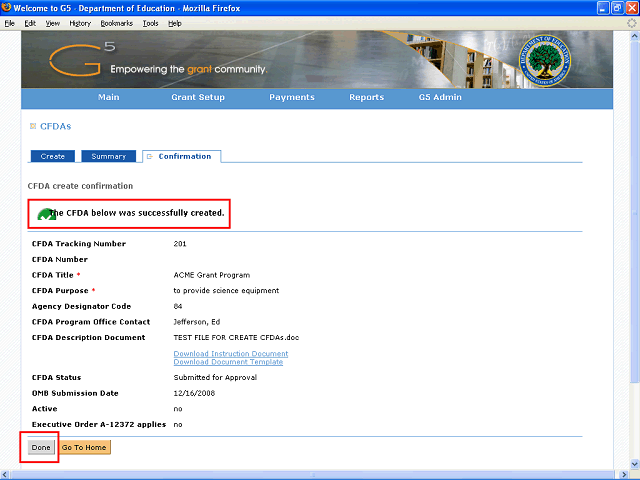The image size is (640, 480).
Task: Switch to the Create tab
Action: click(x=53, y=156)
